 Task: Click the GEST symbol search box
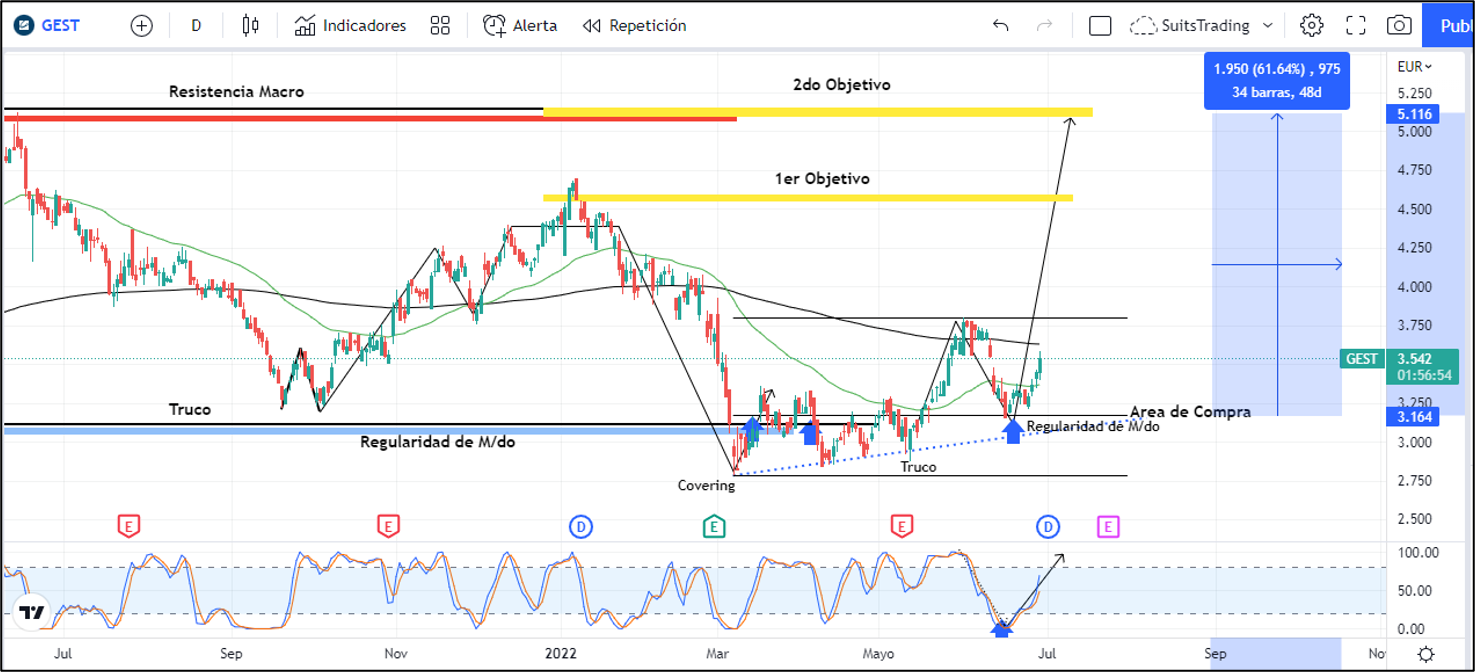pos(61,26)
